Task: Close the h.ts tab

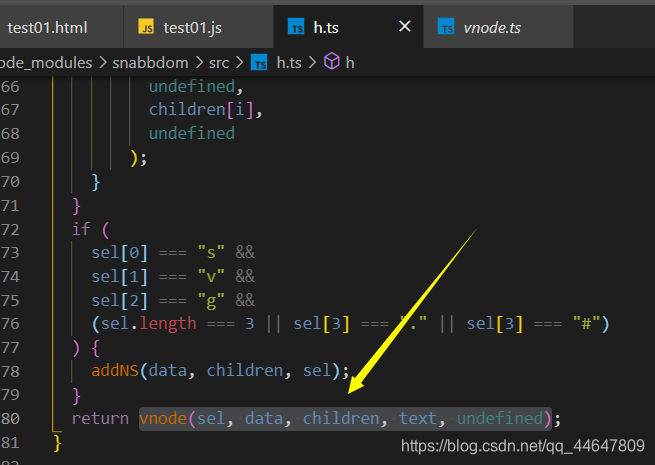Action: pos(404,27)
